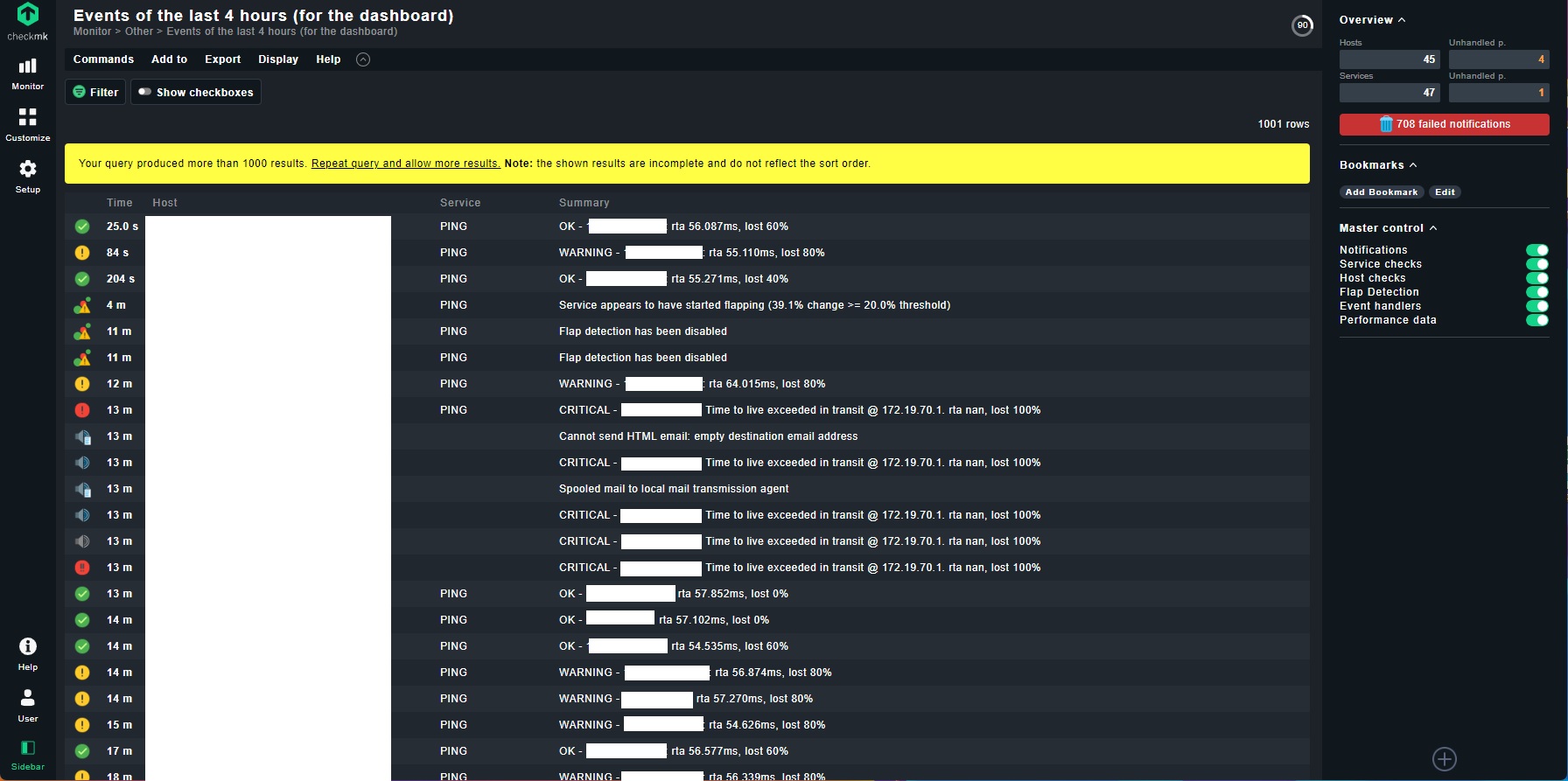Open the Commands menu
This screenshot has height=781, width=1568.
tap(103, 59)
